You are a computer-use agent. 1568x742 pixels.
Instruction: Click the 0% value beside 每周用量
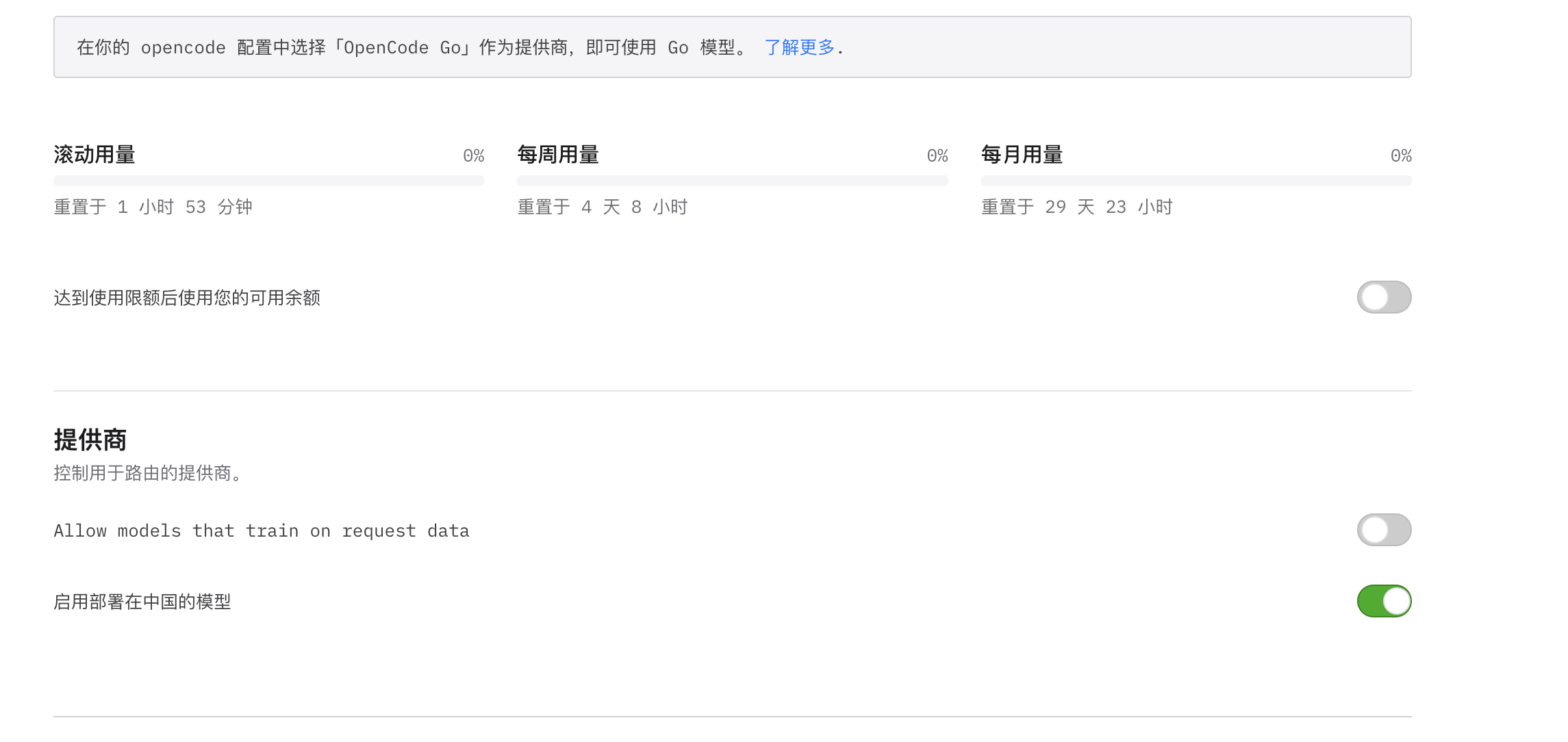click(x=937, y=156)
